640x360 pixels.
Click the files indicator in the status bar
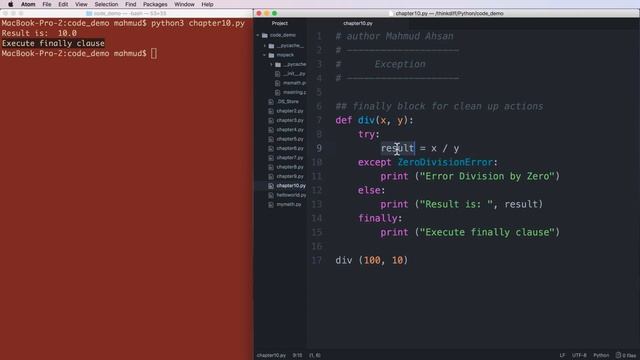[x=626, y=356]
